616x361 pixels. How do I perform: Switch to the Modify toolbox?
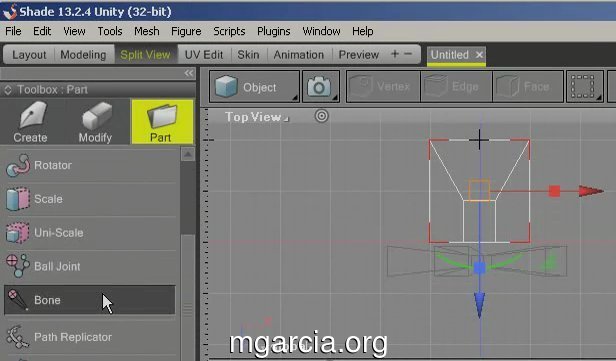click(95, 121)
